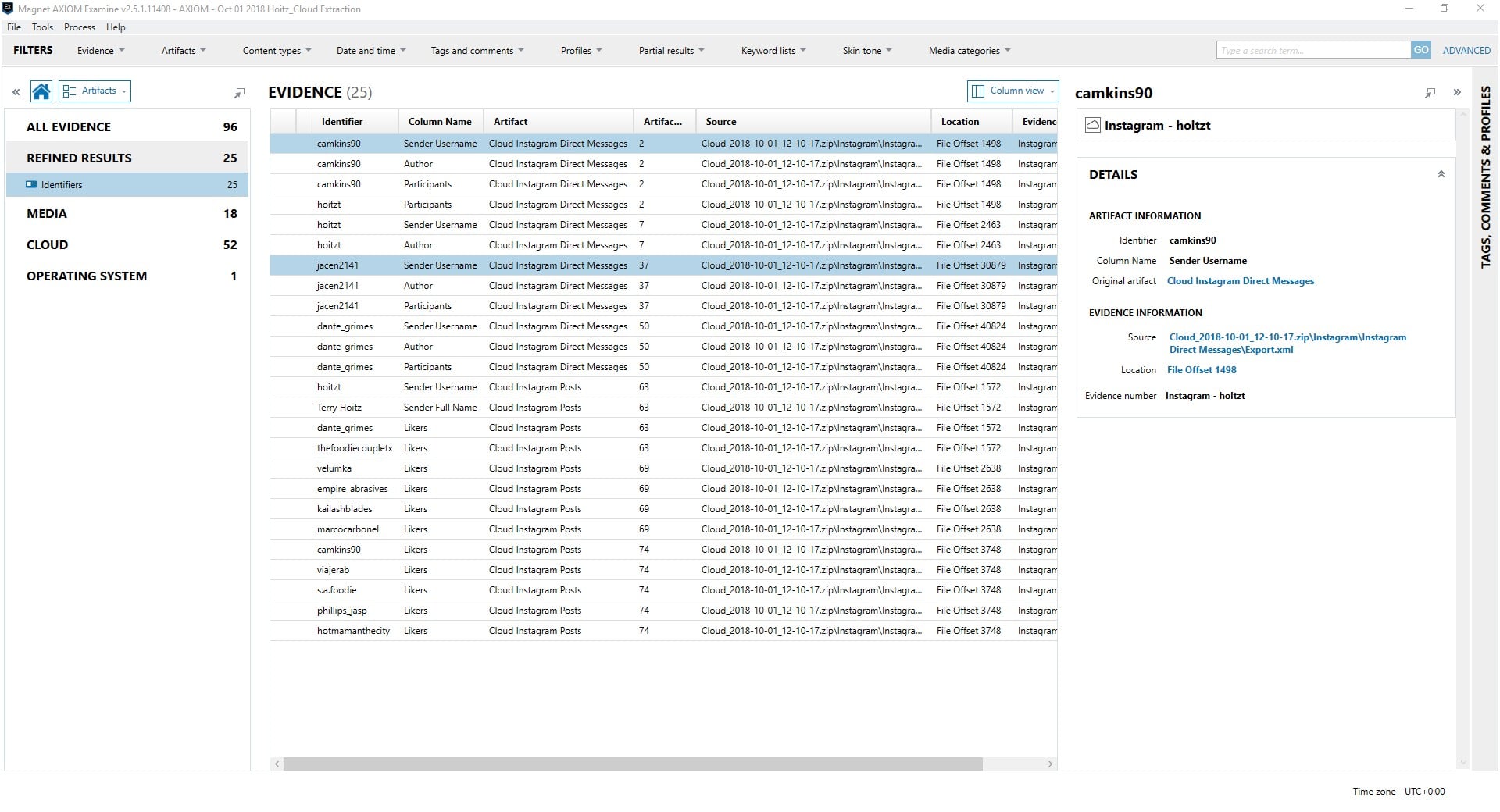Select OPERATING SYSTEM category
Image resolution: width=1500 pixels, height=812 pixels.
pyautogui.click(x=127, y=276)
